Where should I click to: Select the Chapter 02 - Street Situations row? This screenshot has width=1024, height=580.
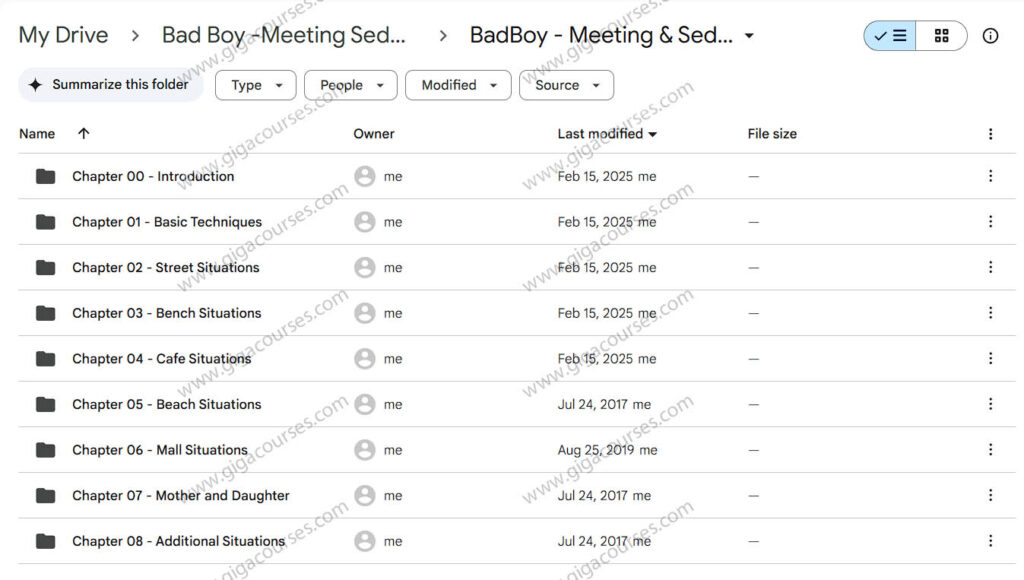point(165,267)
